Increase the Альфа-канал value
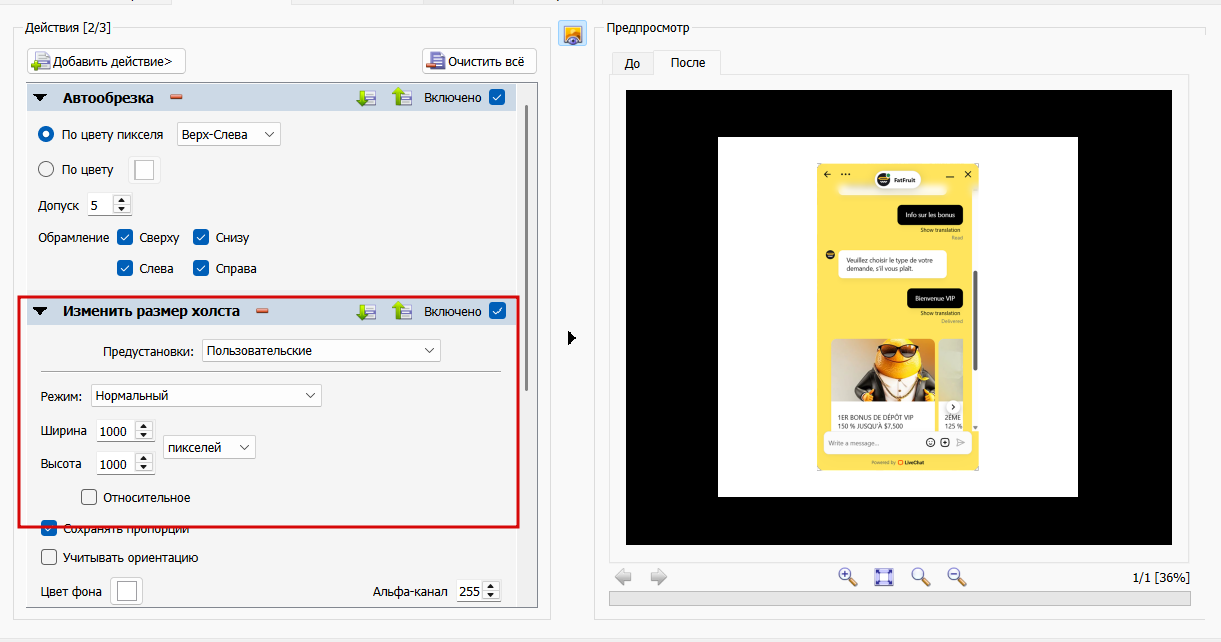 pos(490,587)
